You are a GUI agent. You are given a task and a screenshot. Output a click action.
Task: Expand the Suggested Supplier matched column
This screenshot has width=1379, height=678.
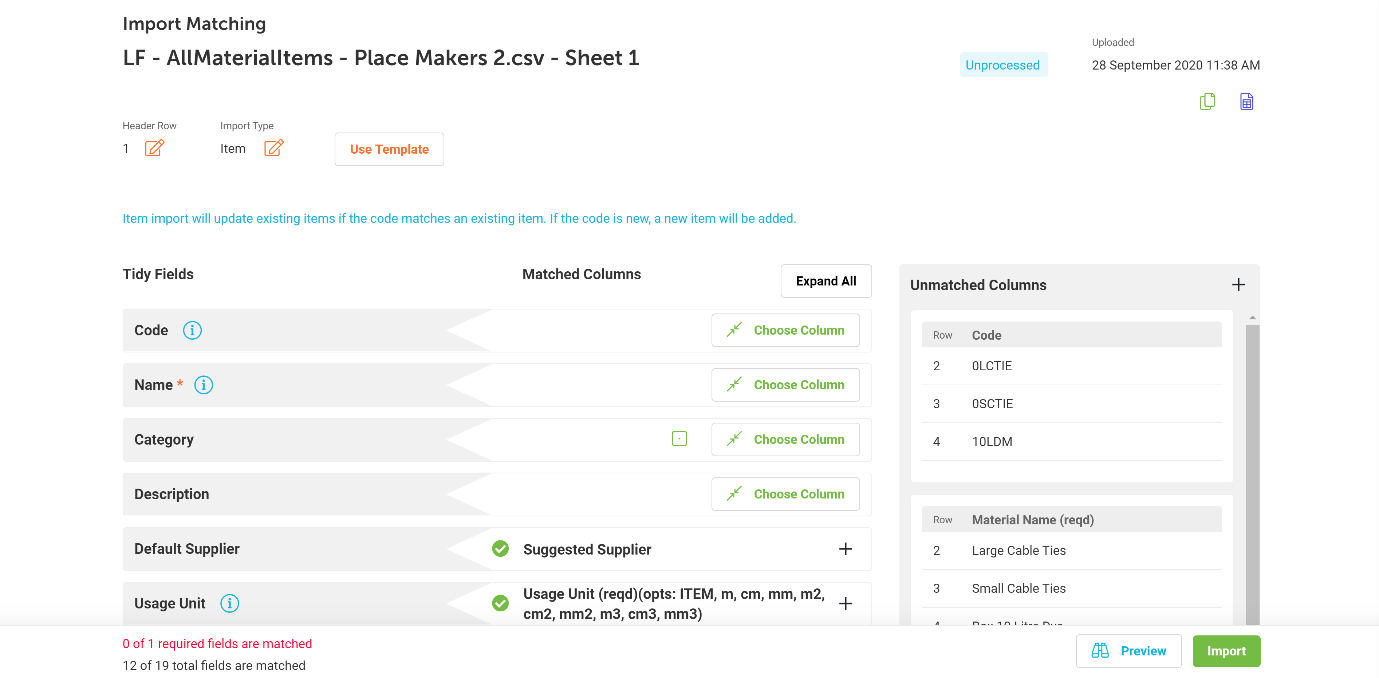(845, 549)
